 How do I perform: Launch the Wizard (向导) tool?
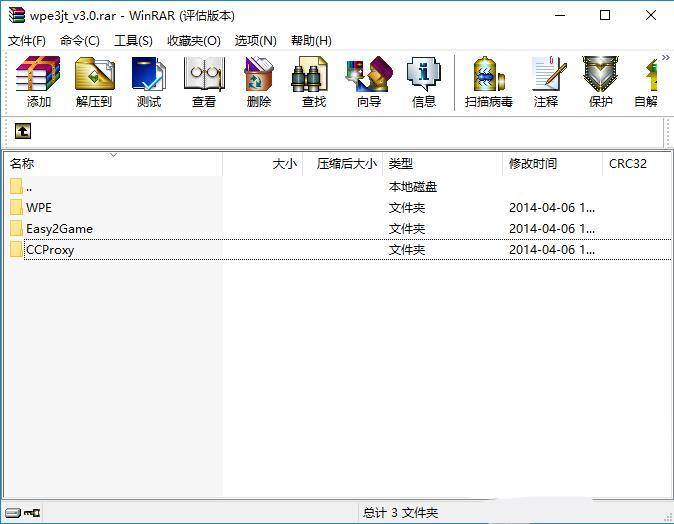pos(369,82)
